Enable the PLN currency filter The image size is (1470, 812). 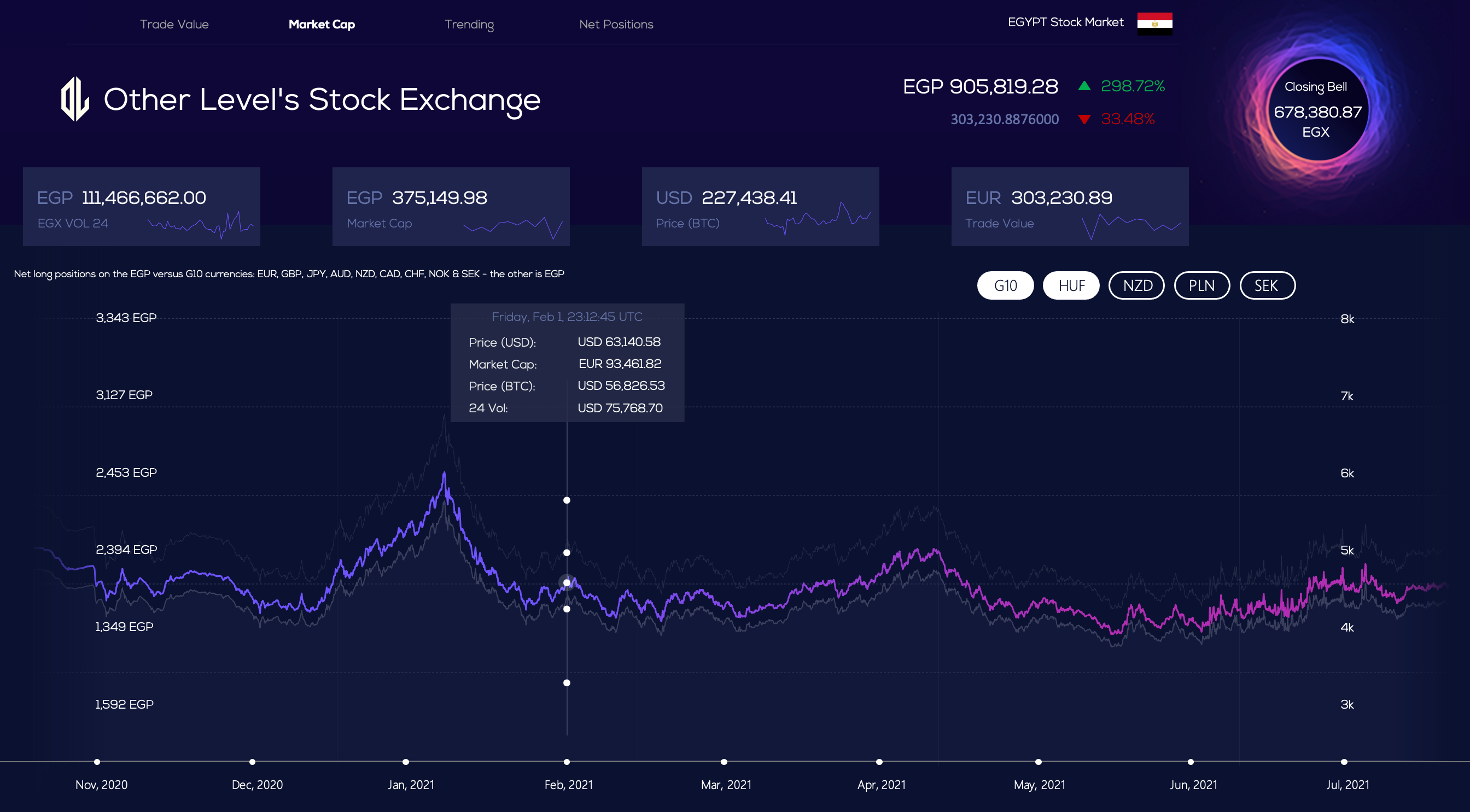click(x=1202, y=285)
